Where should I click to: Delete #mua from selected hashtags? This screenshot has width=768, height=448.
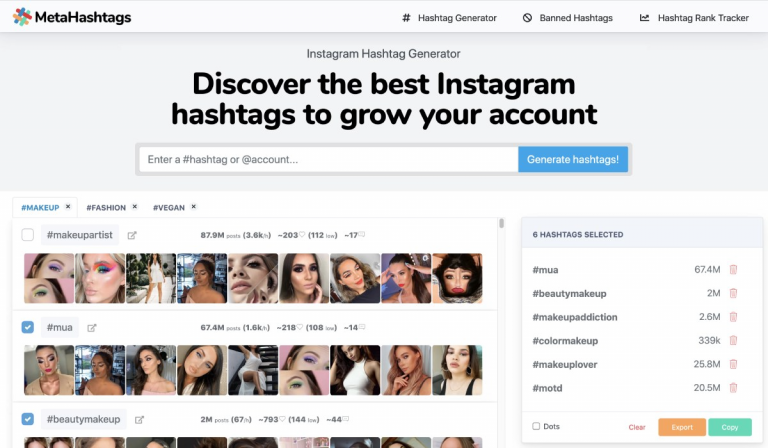[733, 269]
